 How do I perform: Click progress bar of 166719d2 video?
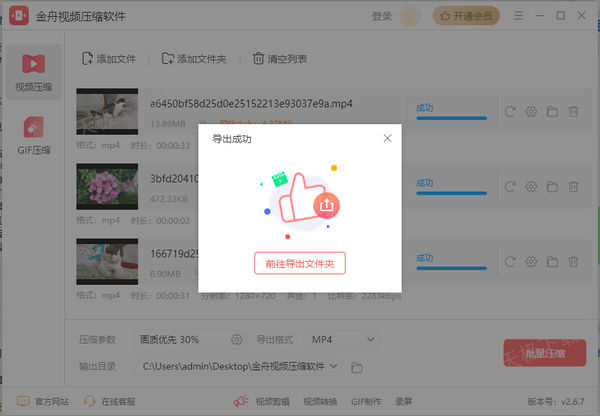pos(452,268)
